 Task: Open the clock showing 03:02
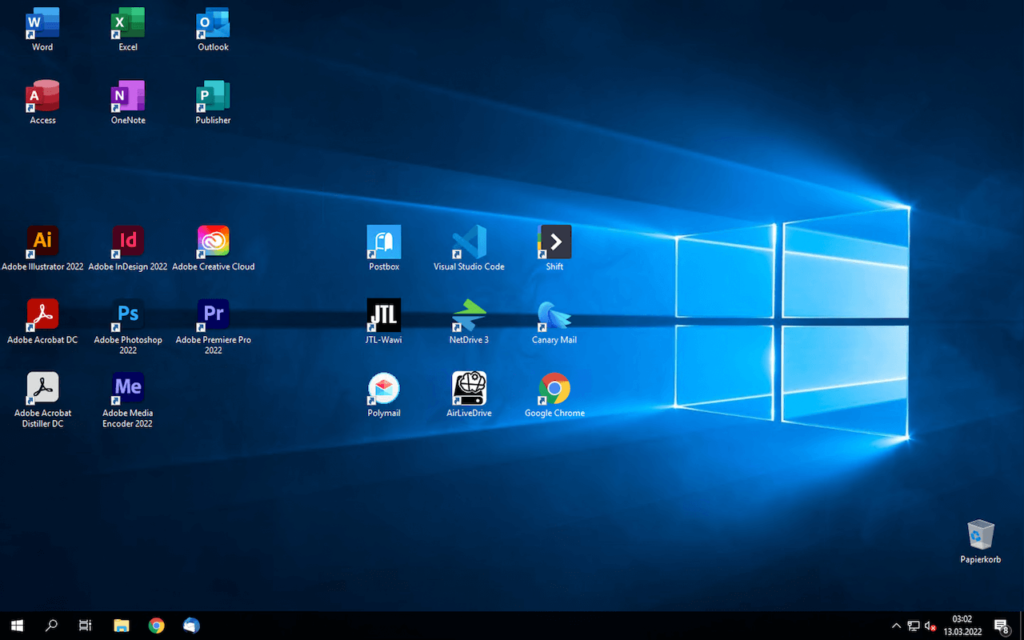pos(962,626)
